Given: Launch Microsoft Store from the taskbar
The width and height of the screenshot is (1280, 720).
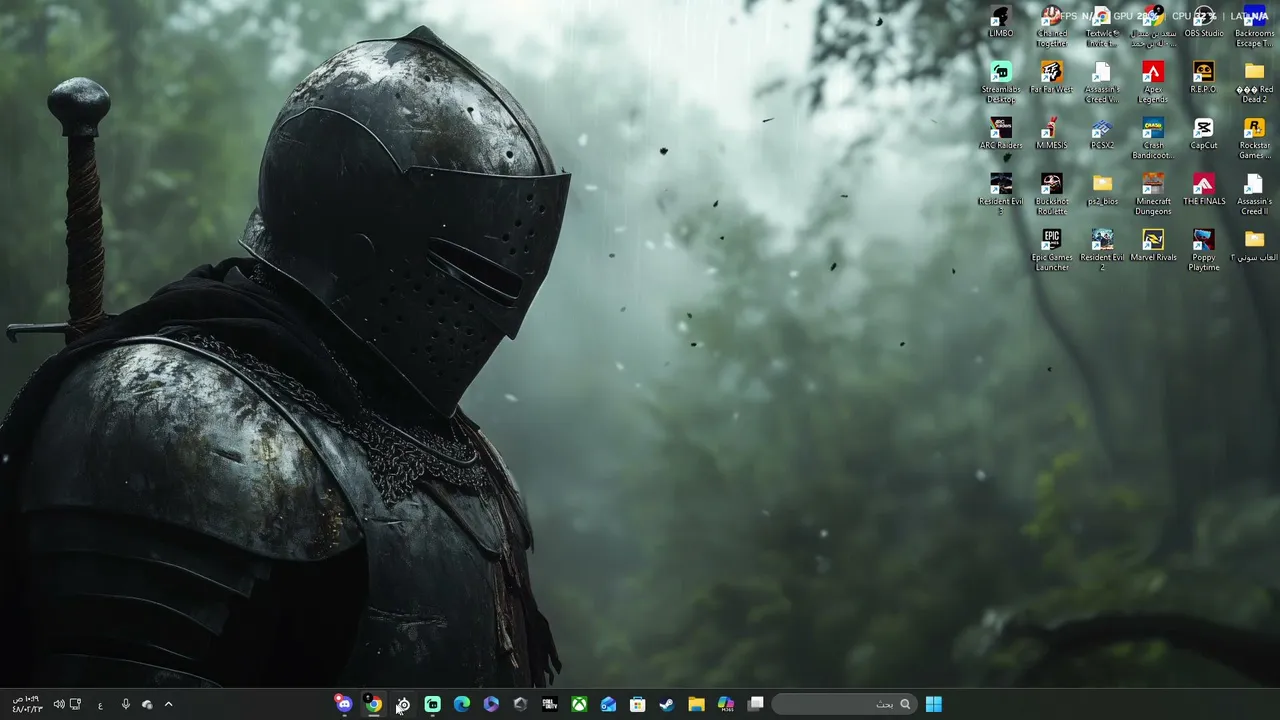Looking at the screenshot, I should coord(637,704).
